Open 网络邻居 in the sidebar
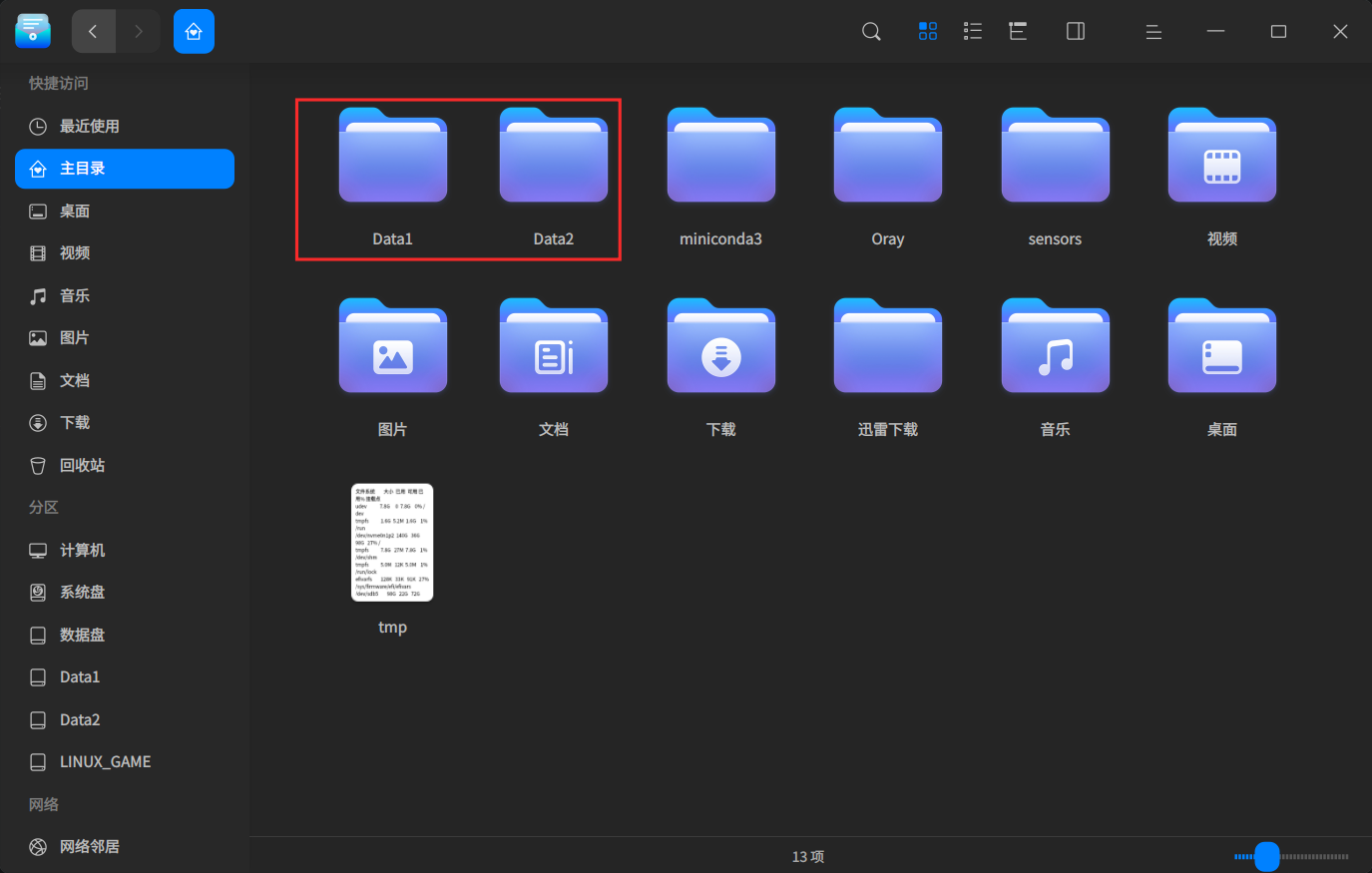 click(125, 847)
